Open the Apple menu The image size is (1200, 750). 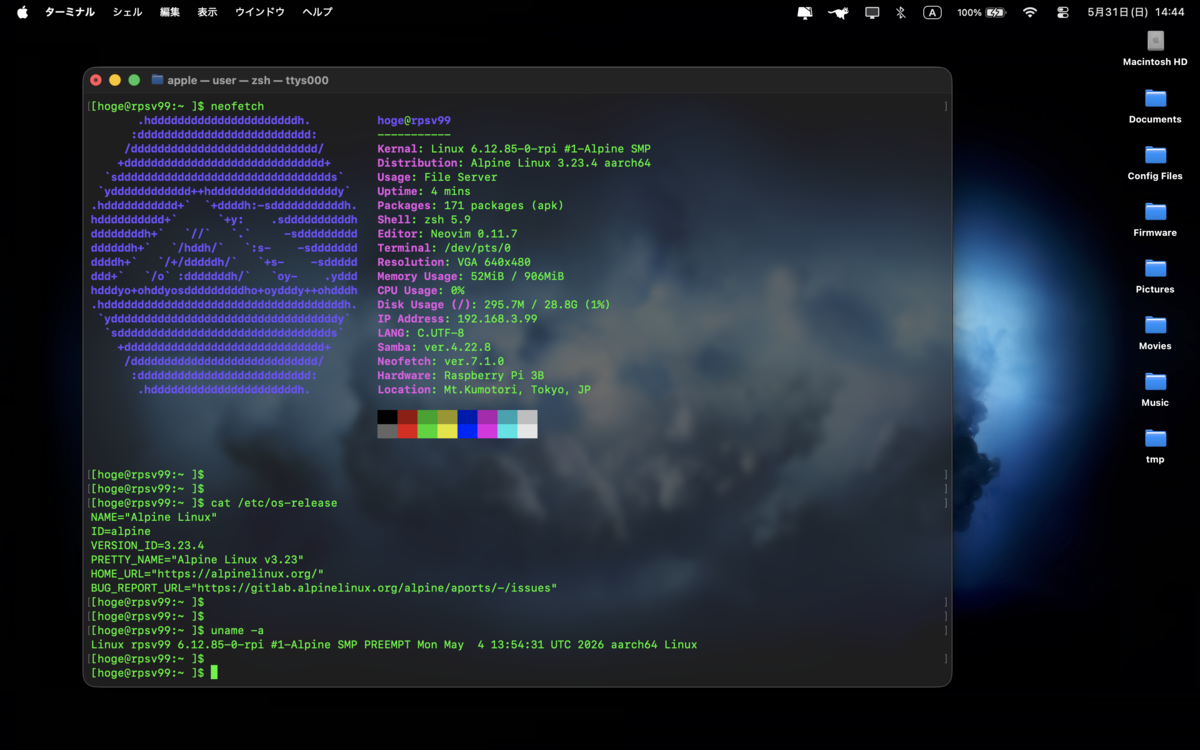[x=22, y=12]
